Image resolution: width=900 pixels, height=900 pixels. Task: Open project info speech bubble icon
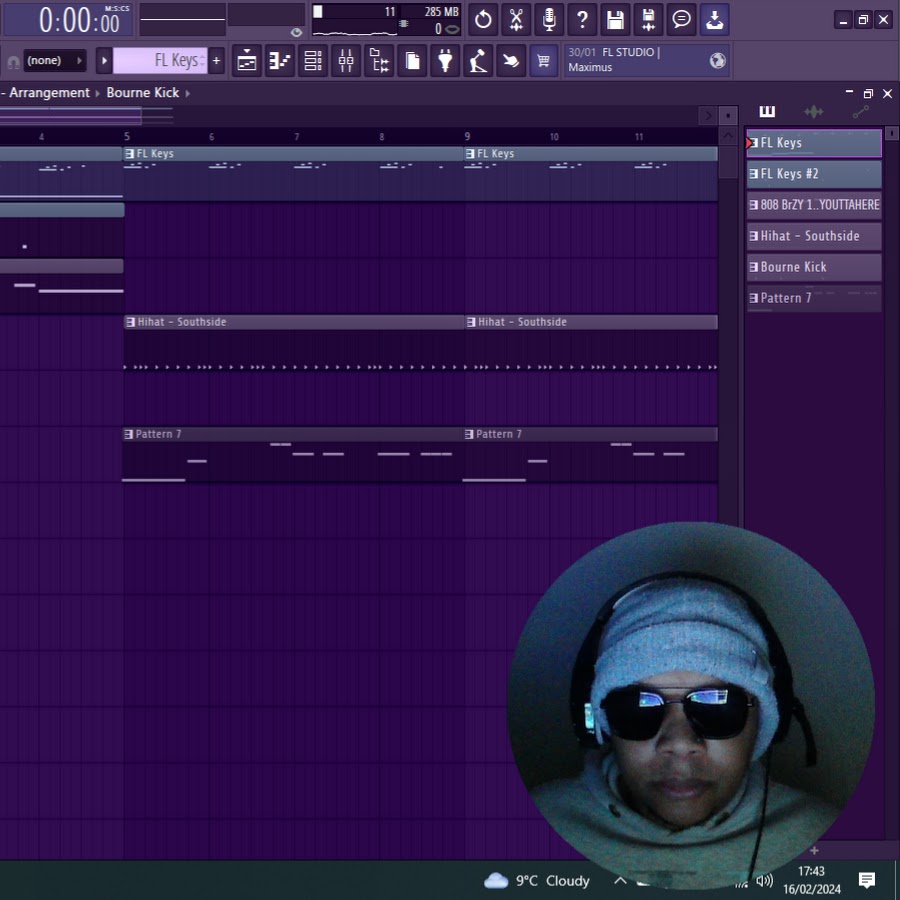681,20
